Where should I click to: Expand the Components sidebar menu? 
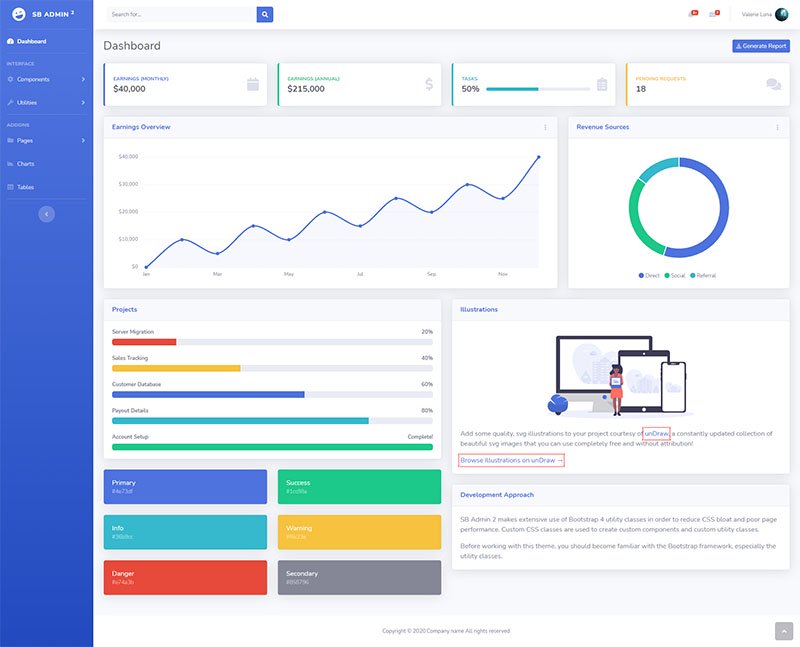[x=46, y=79]
